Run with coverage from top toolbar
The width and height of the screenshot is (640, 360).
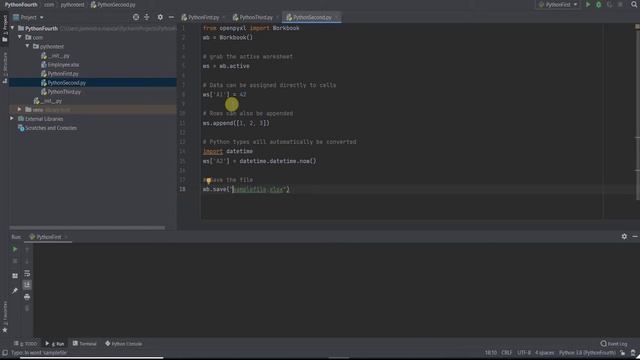[610, 5]
